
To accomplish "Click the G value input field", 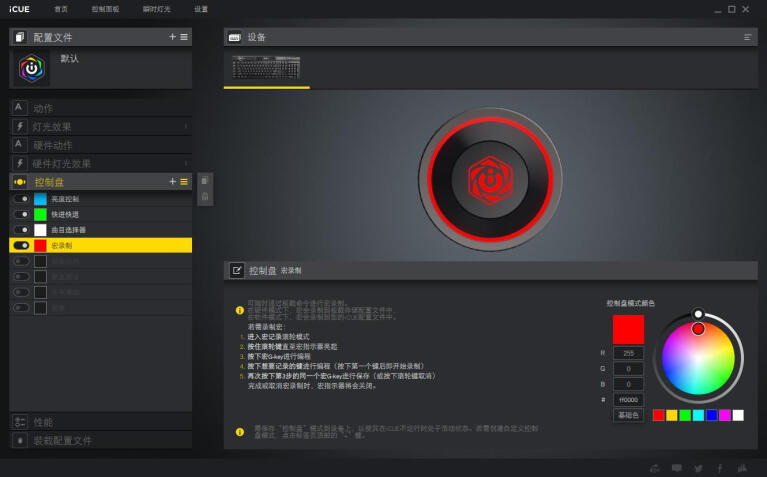I will click(x=629, y=368).
